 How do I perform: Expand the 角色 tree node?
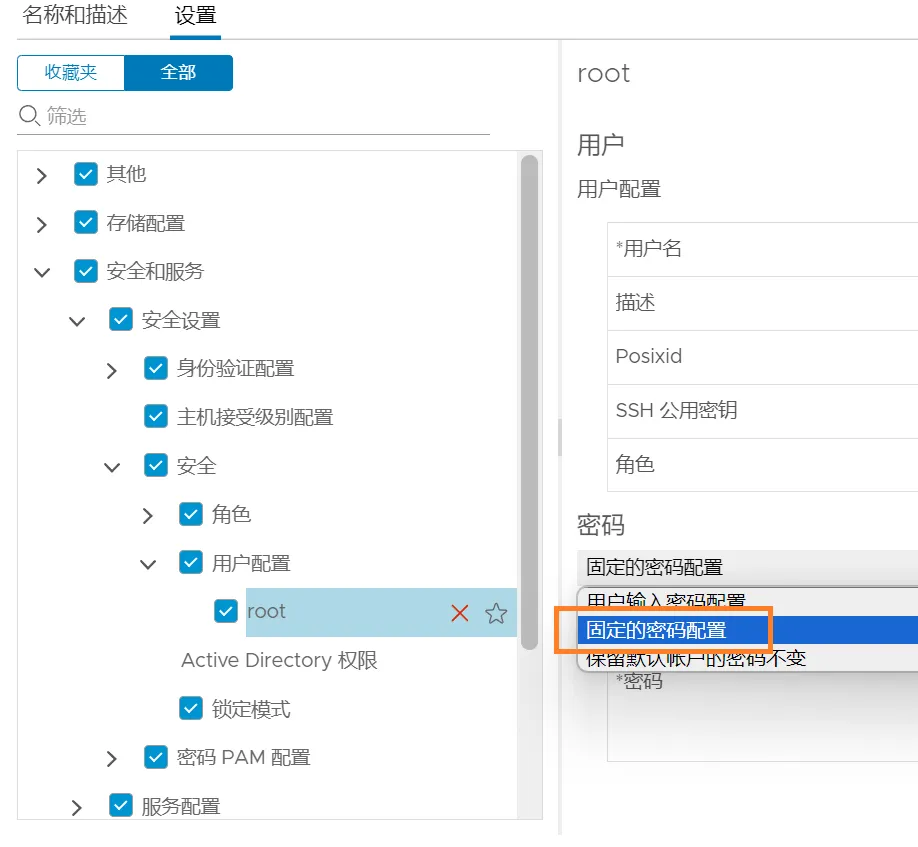148,516
